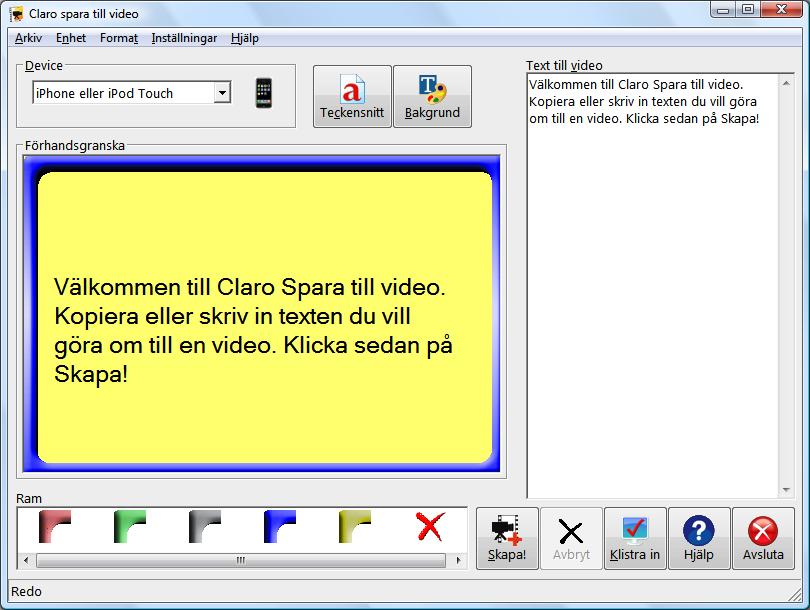Open the Hjälp menu in menu bar
This screenshot has width=810, height=610.
pos(245,38)
